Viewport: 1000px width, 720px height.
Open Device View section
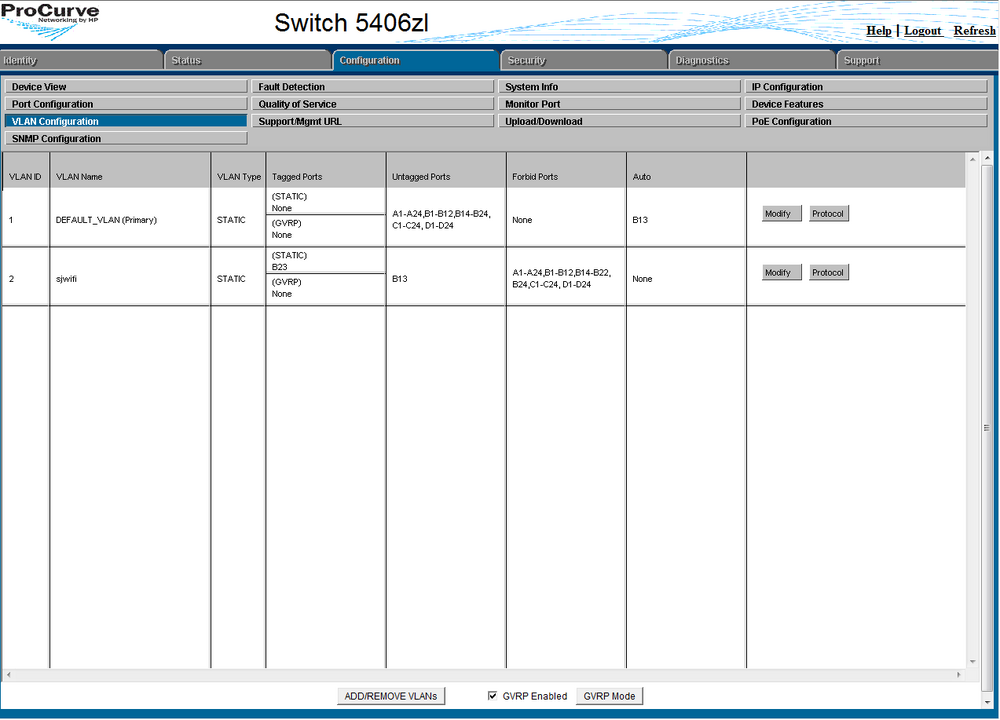[126, 86]
